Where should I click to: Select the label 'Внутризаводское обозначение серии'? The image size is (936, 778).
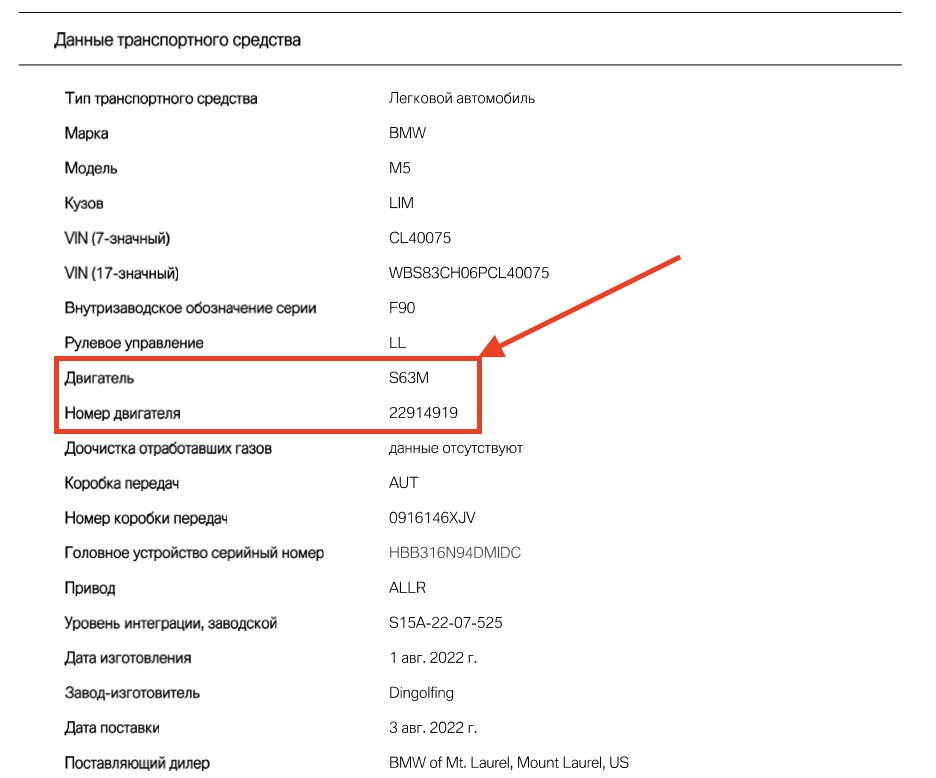190,308
